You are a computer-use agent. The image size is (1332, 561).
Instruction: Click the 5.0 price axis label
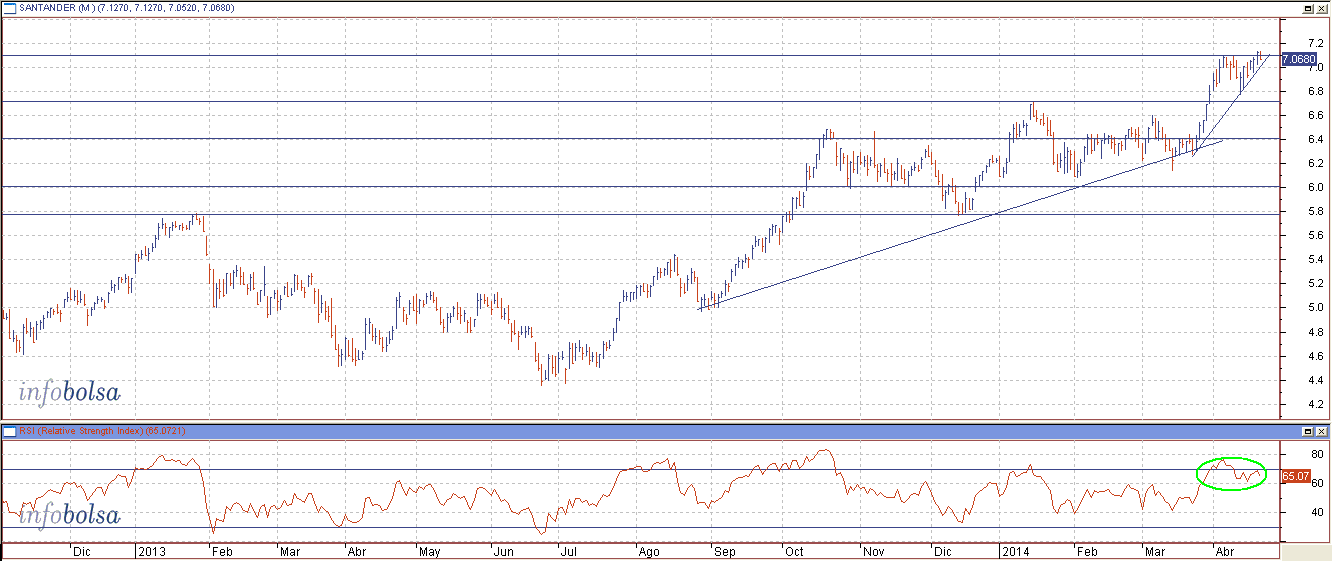click(1315, 308)
